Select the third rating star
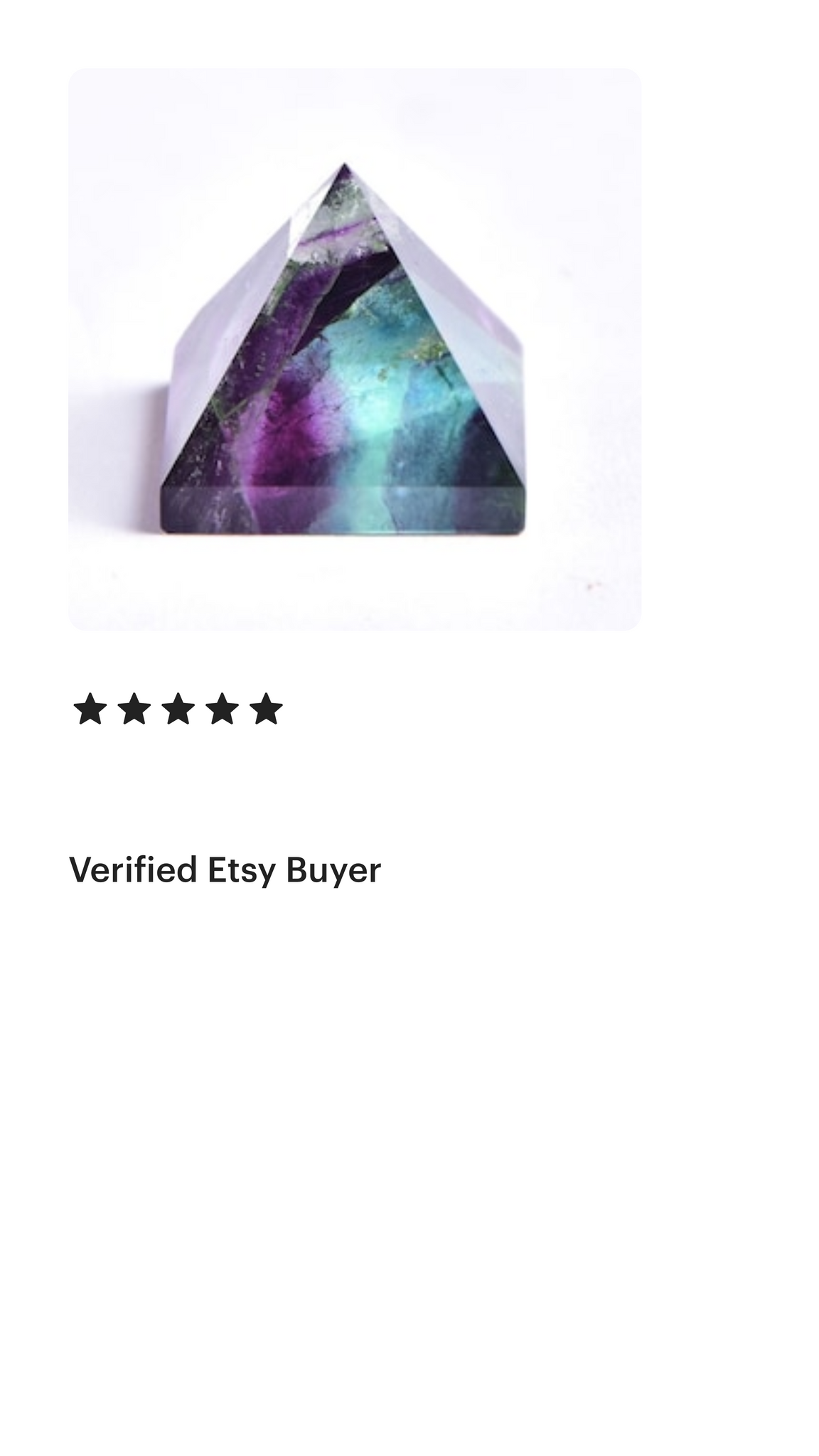Screen dimensions: 819x1456 178,709
